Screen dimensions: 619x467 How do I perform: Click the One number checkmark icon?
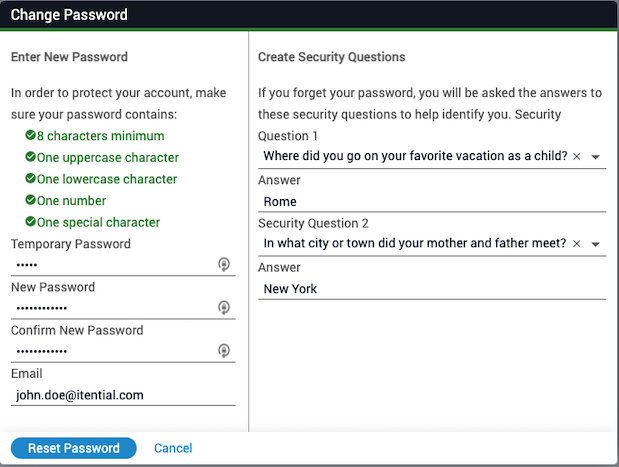(30, 201)
